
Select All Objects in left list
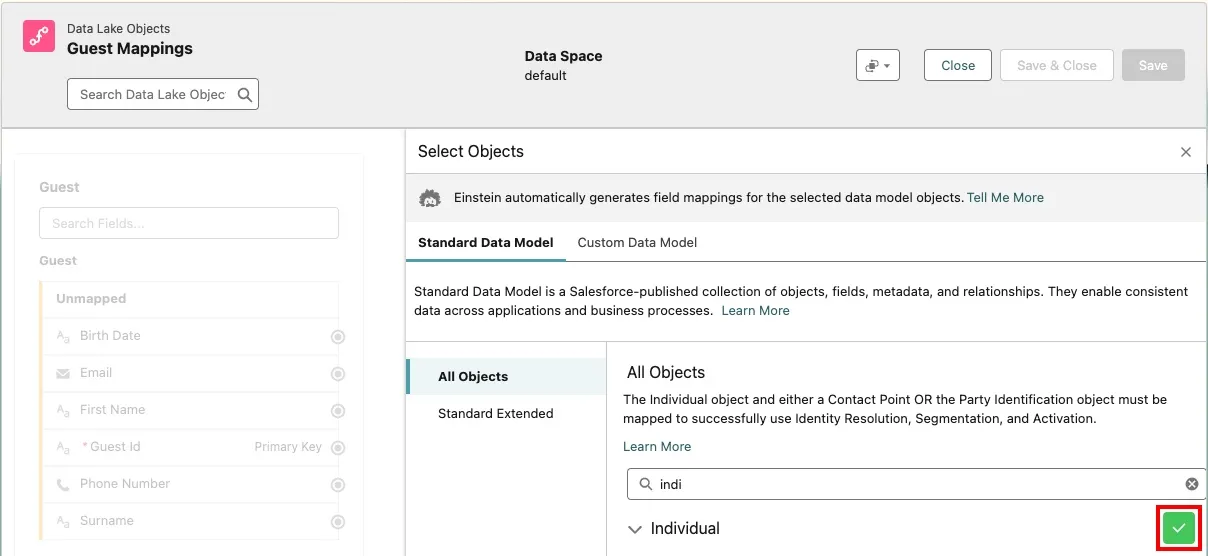coord(473,377)
